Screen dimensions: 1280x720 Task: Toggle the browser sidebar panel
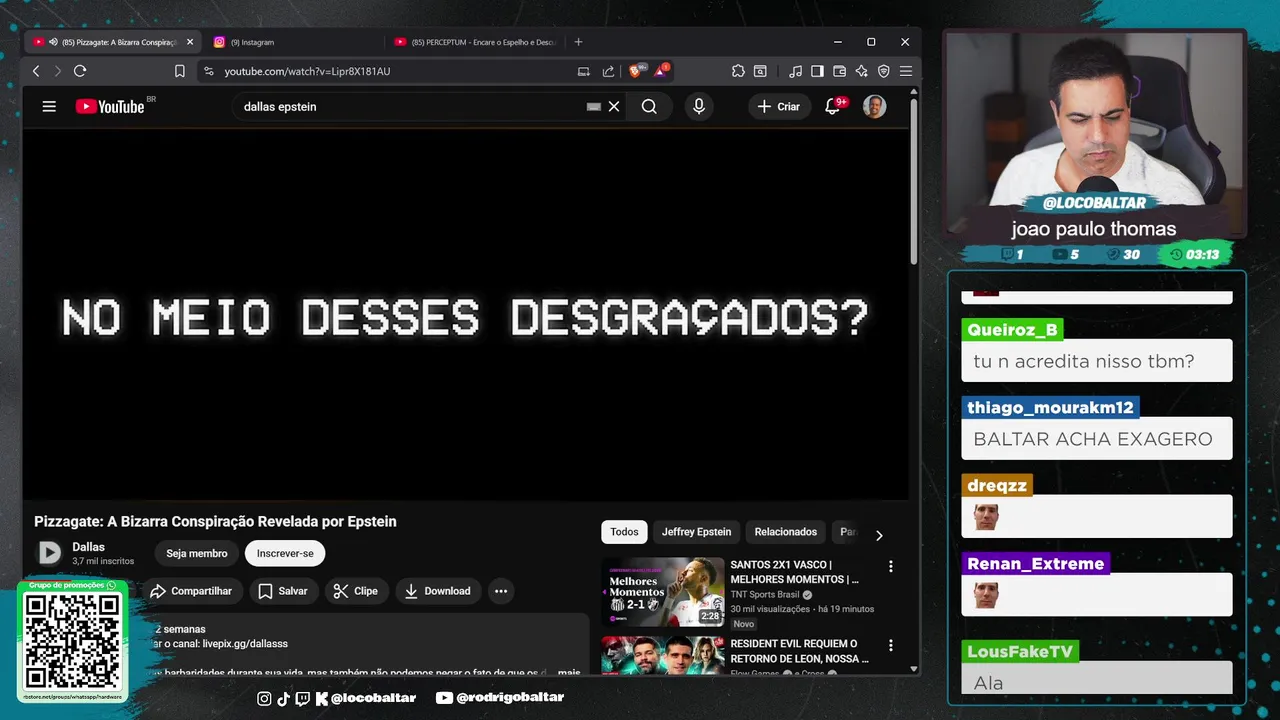click(817, 71)
